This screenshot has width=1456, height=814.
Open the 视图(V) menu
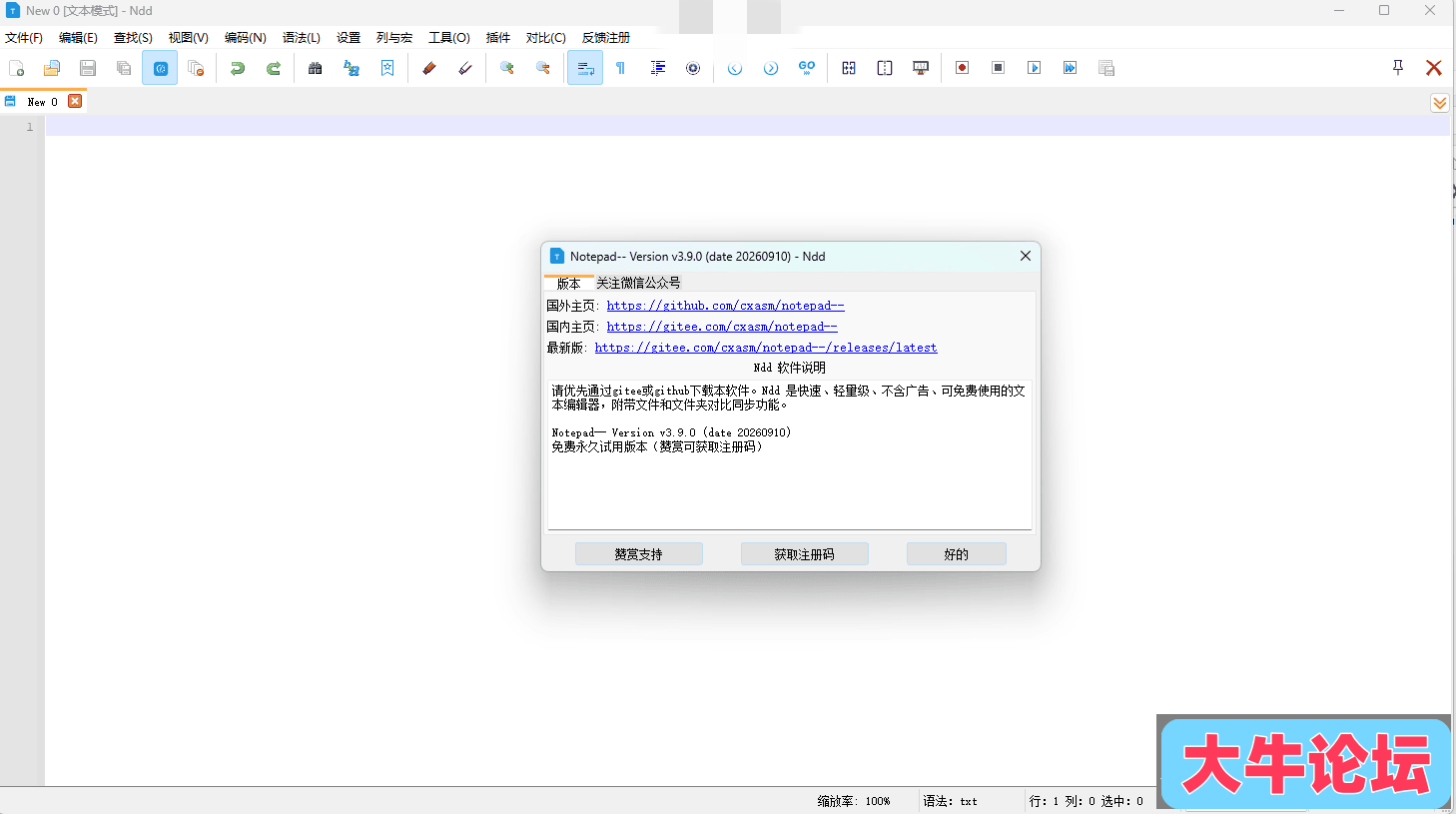(x=188, y=38)
